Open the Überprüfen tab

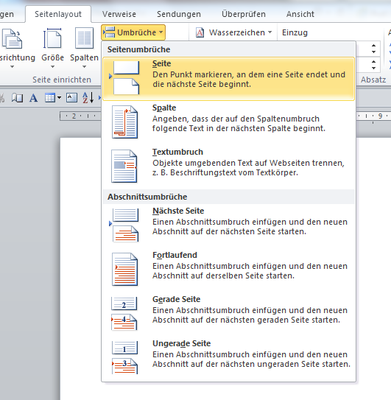coord(243,14)
